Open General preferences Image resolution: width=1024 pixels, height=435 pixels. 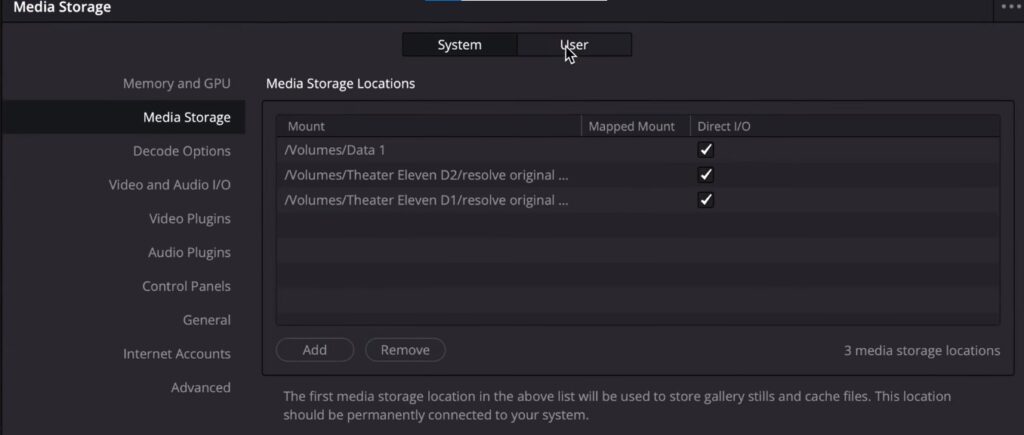[x=206, y=321]
